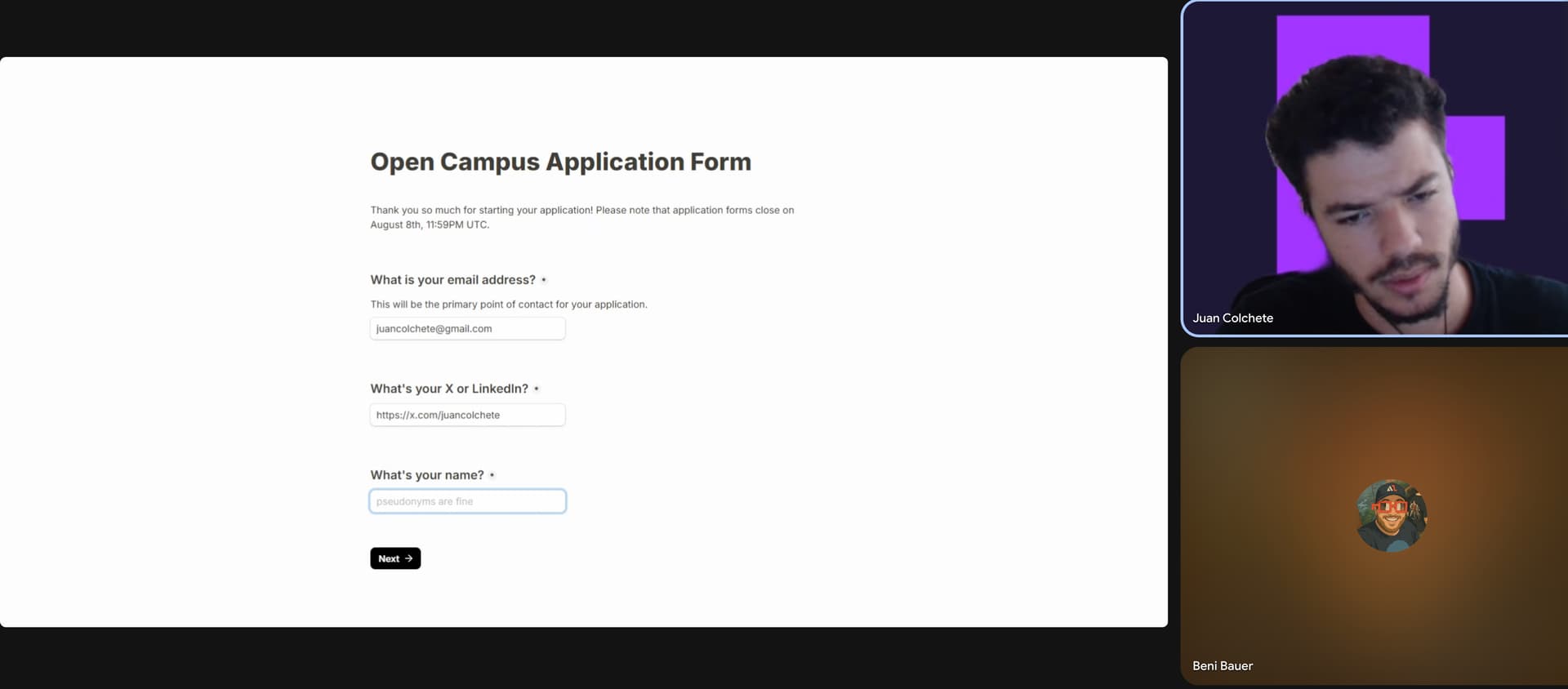
Task: Focus the X or LinkedIn URL field
Action: pyautogui.click(x=467, y=415)
